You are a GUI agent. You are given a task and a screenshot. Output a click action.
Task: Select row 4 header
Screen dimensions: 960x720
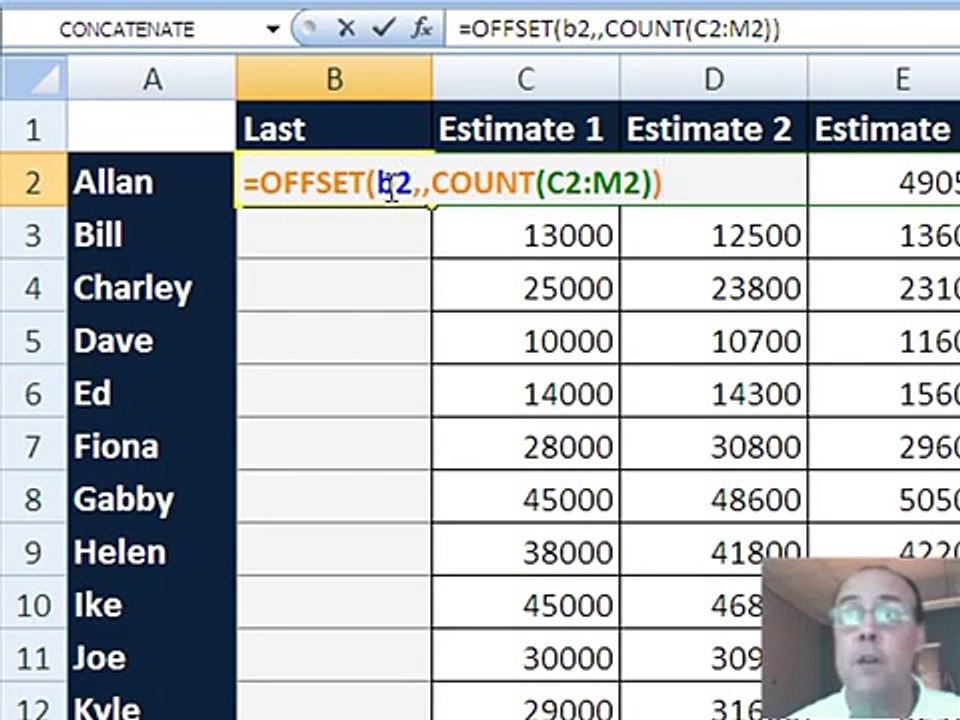tap(34, 287)
